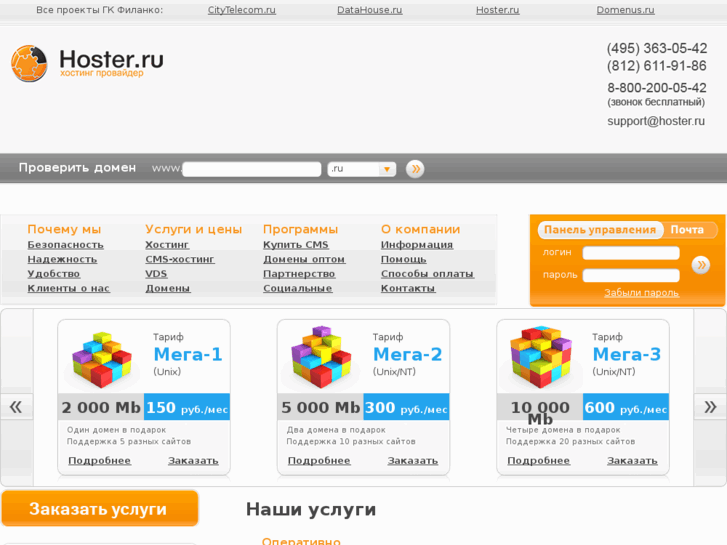Screen dimensions: 727x545
Task: Open Хостинг services link
Action: click(x=167, y=244)
